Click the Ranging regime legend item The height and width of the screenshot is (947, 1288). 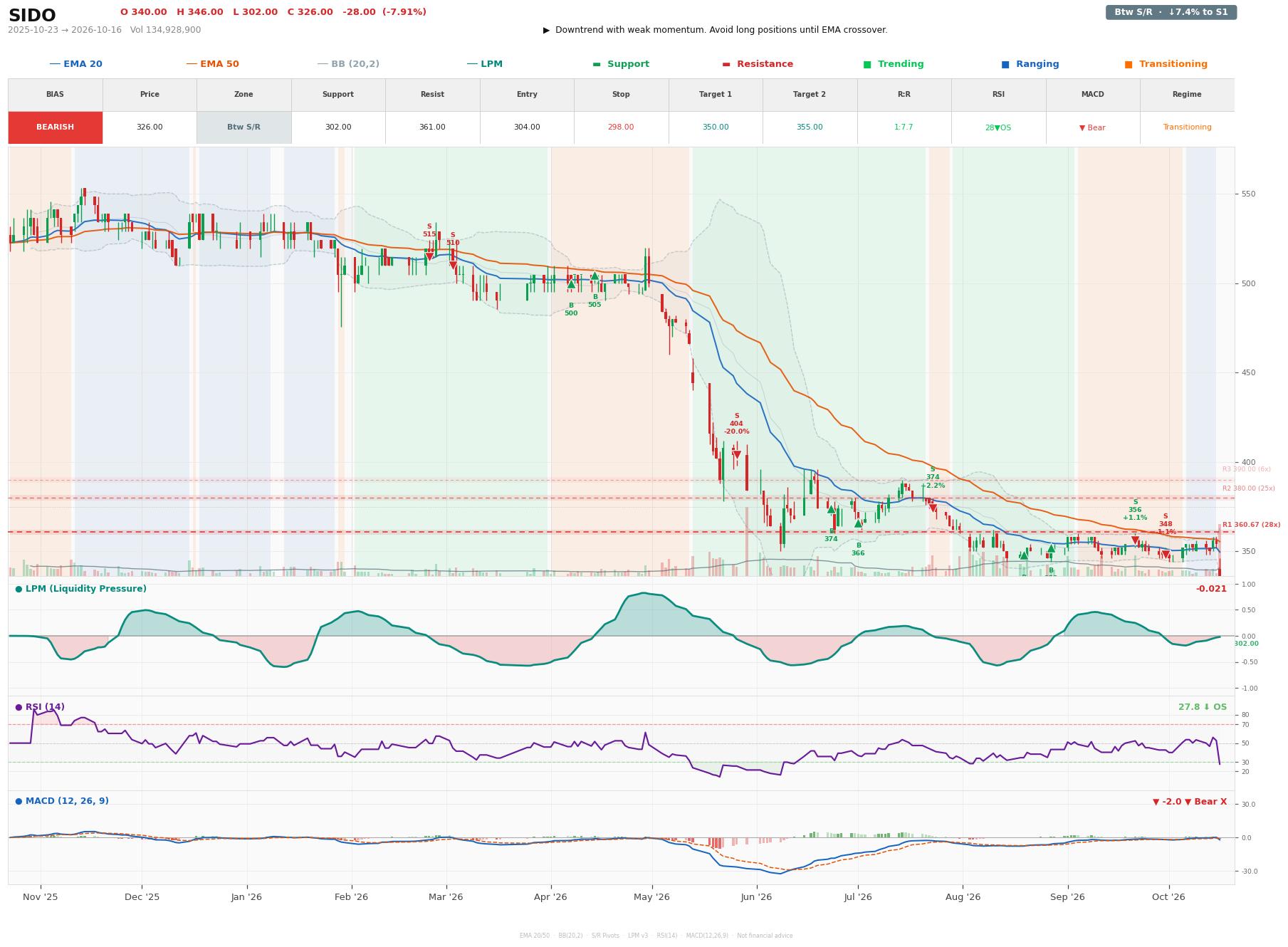tap(1030, 64)
